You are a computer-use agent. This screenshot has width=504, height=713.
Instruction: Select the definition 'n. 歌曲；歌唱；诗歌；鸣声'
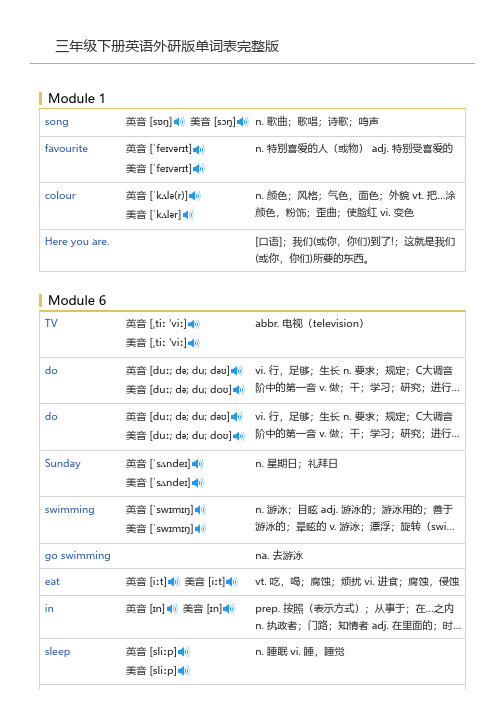point(317,121)
